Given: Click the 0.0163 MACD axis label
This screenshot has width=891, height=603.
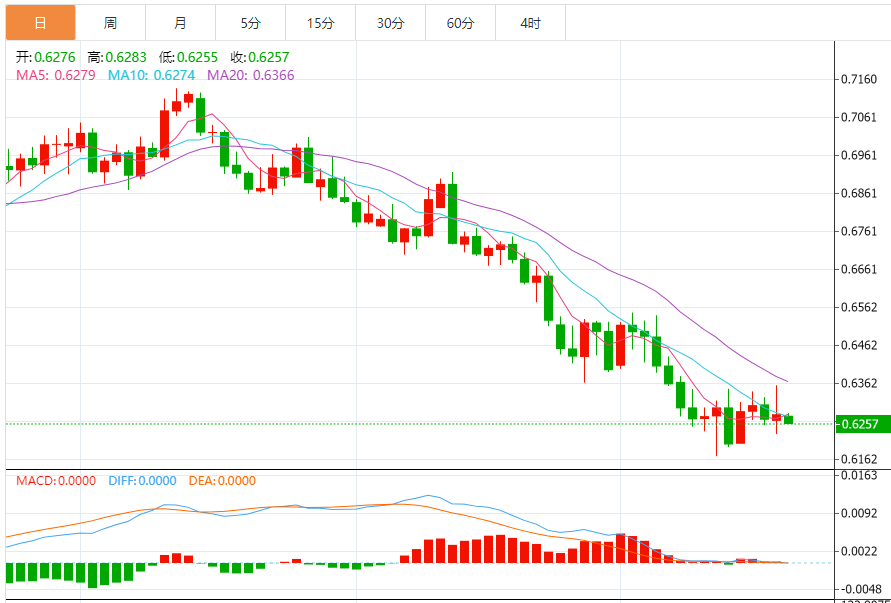Looking at the screenshot, I should [x=859, y=475].
